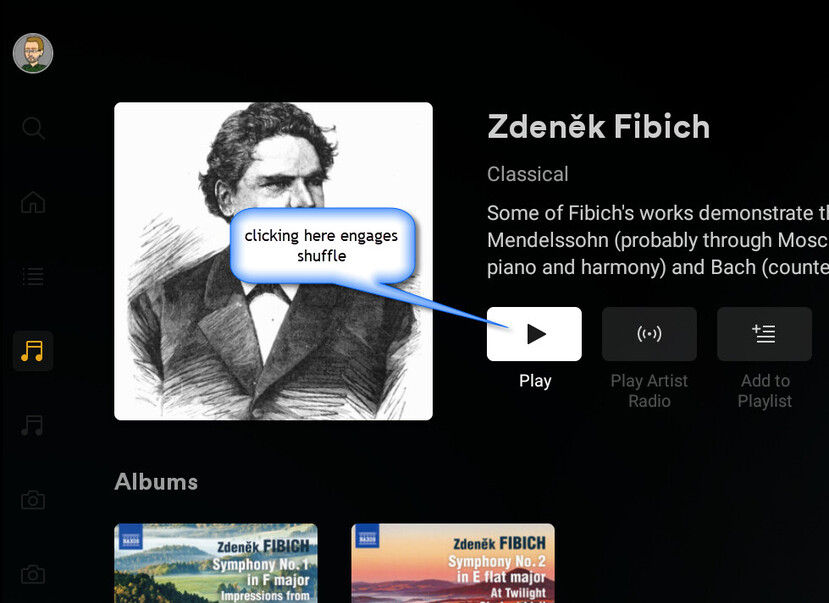
Task: Open Symphony No. 1 in F major album
Action: (216, 563)
